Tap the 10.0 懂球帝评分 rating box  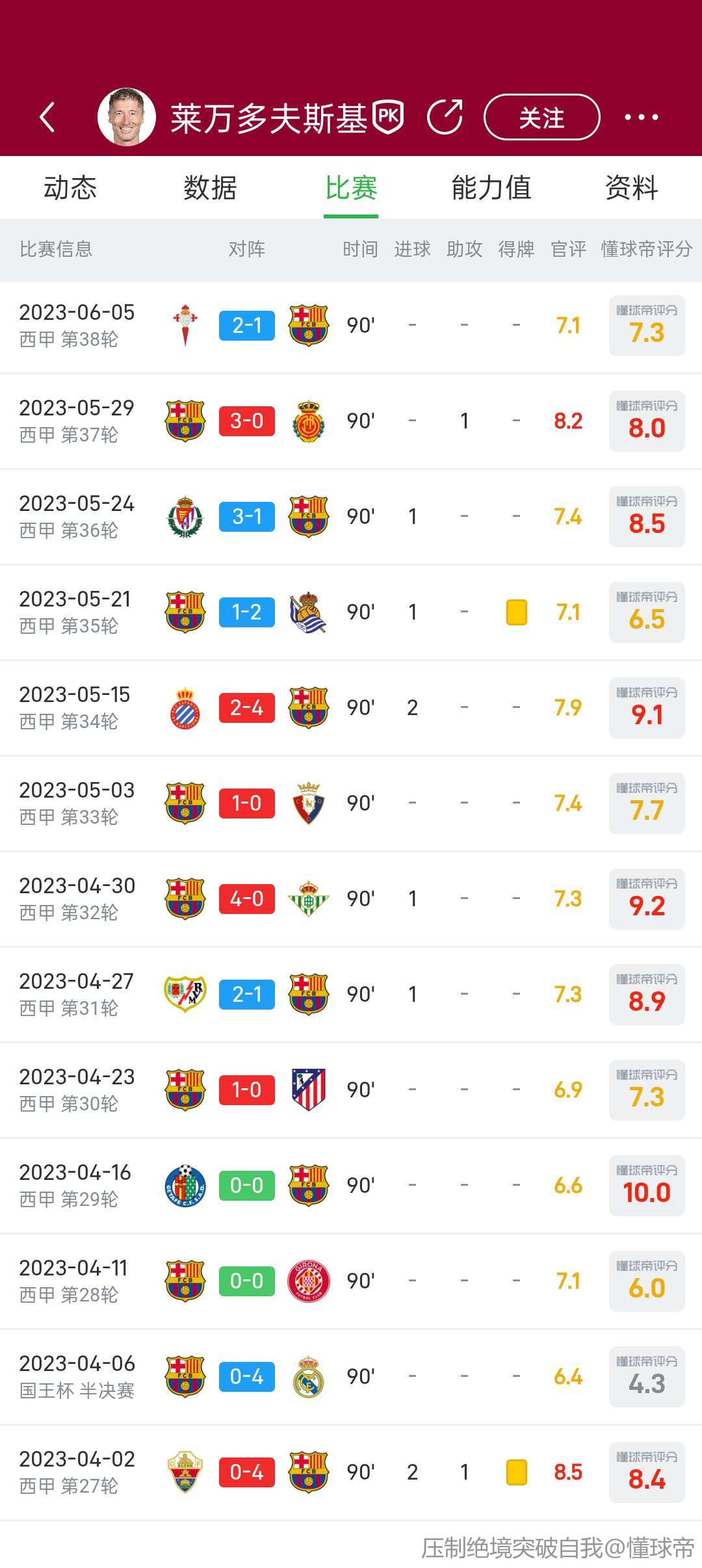pos(647,1185)
